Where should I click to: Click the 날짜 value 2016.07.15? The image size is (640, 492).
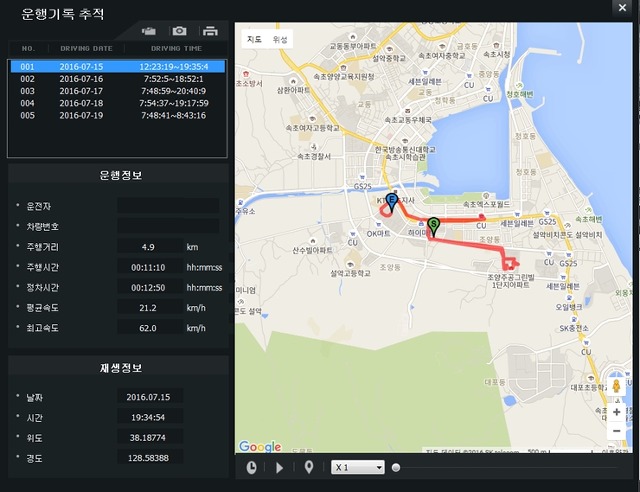150,397
